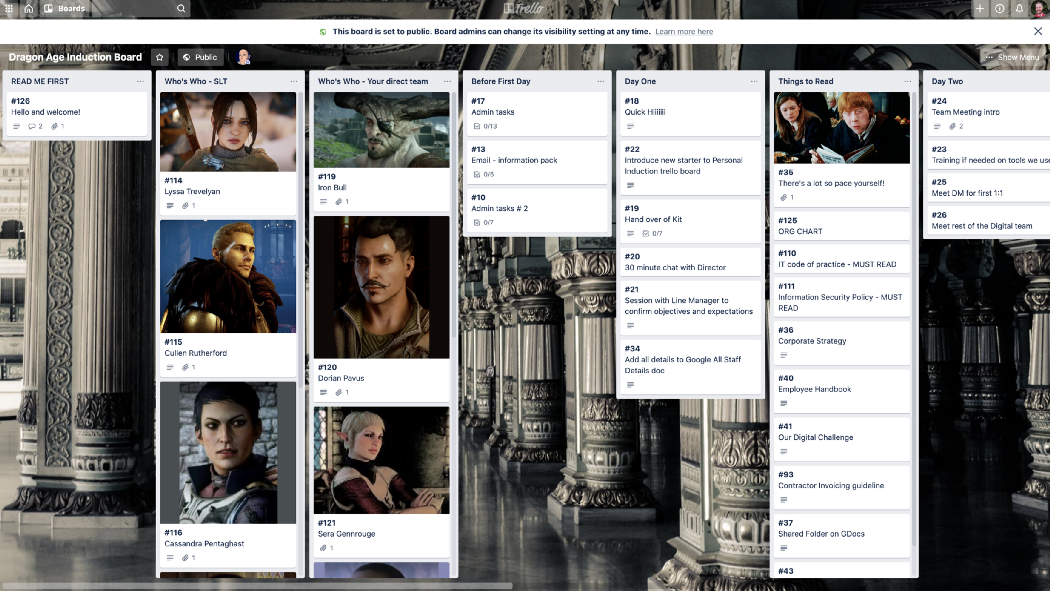1050x591 pixels.
Task: Open the Boards menu button
Action: pos(65,8)
